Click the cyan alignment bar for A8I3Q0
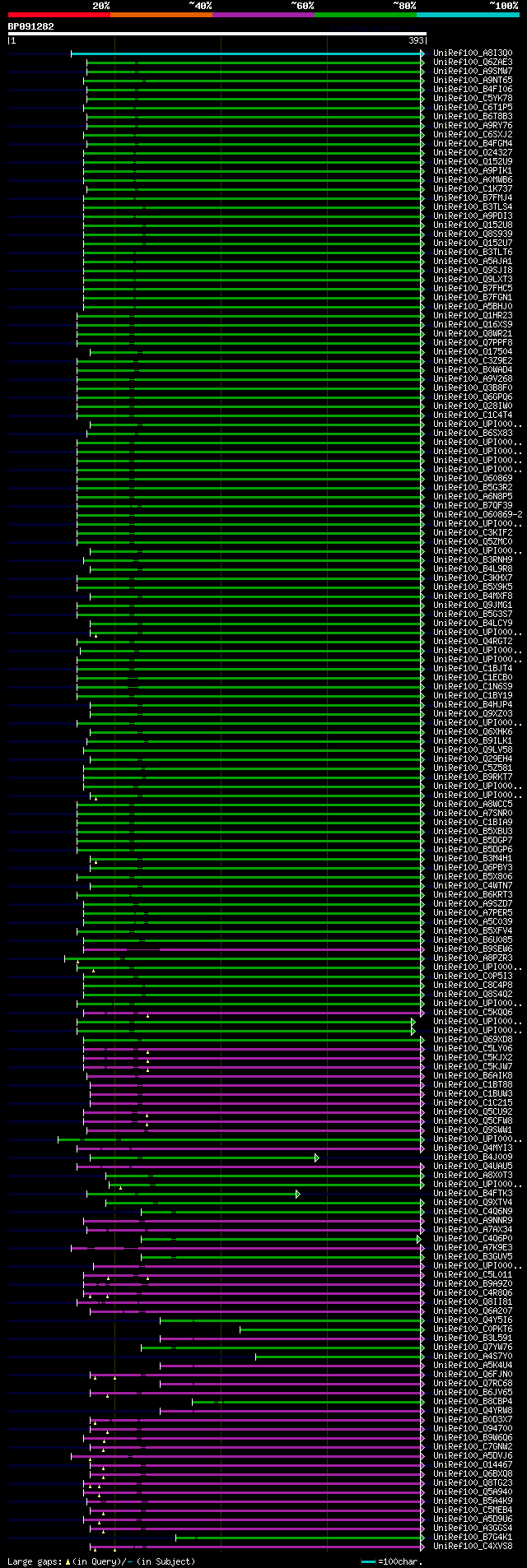This screenshot has height=1568, width=527. point(247,53)
